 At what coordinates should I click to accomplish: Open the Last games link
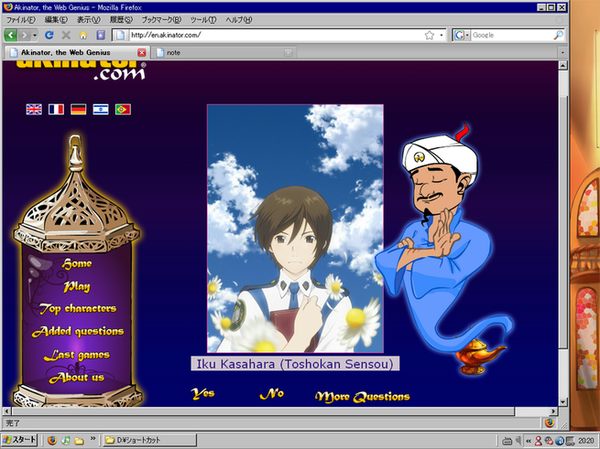pyautogui.click(x=77, y=355)
